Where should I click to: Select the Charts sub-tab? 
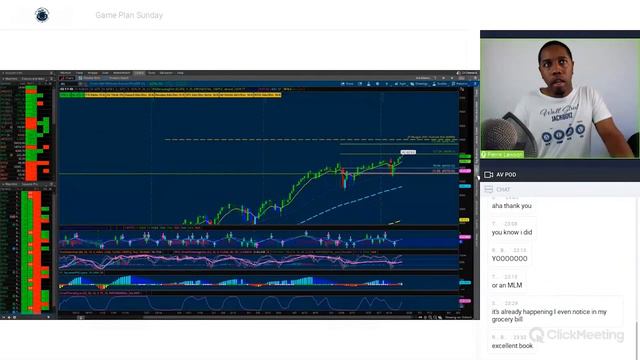point(67,78)
